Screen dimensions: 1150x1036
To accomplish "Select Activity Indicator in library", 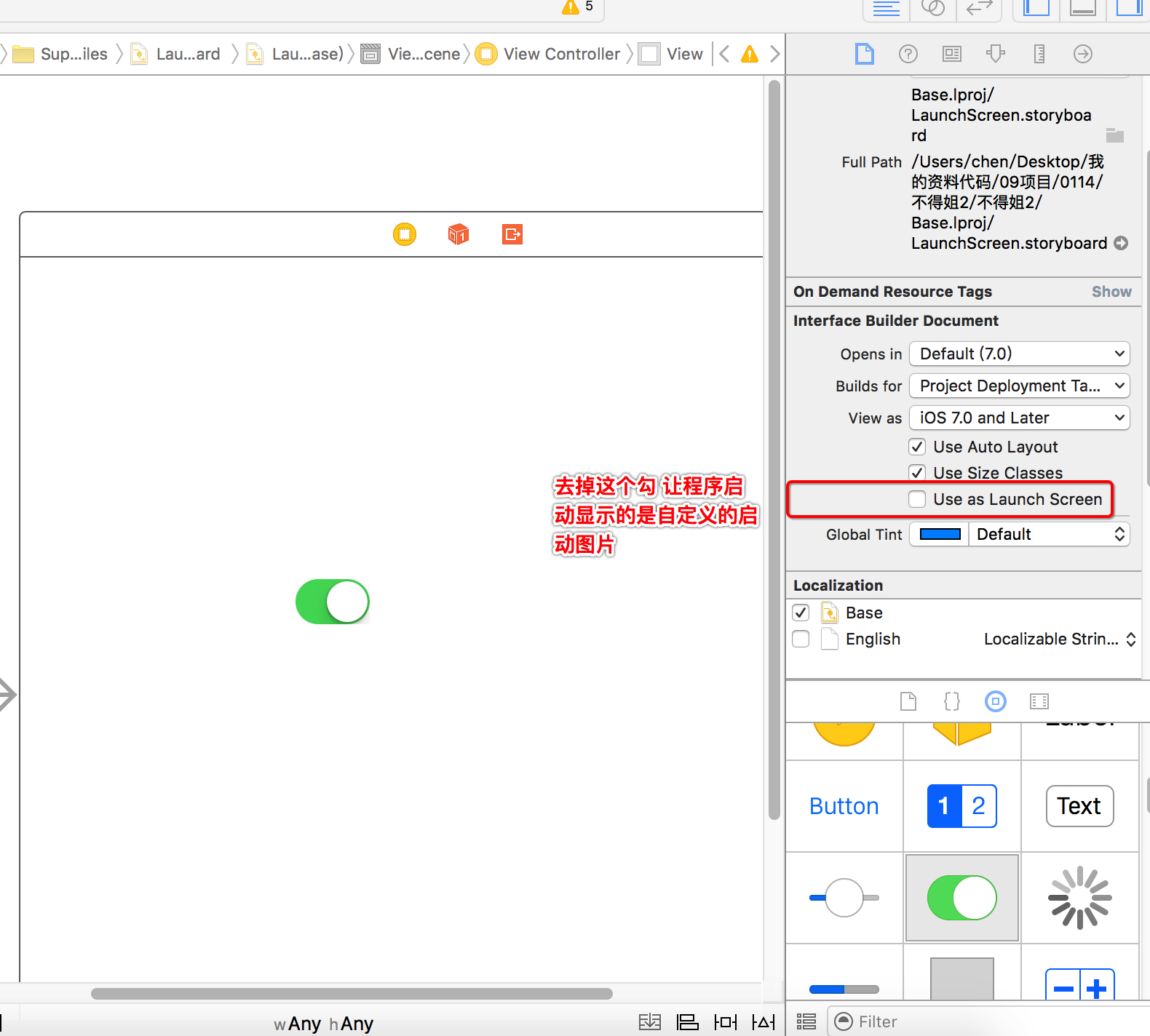I will [x=1080, y=898].
